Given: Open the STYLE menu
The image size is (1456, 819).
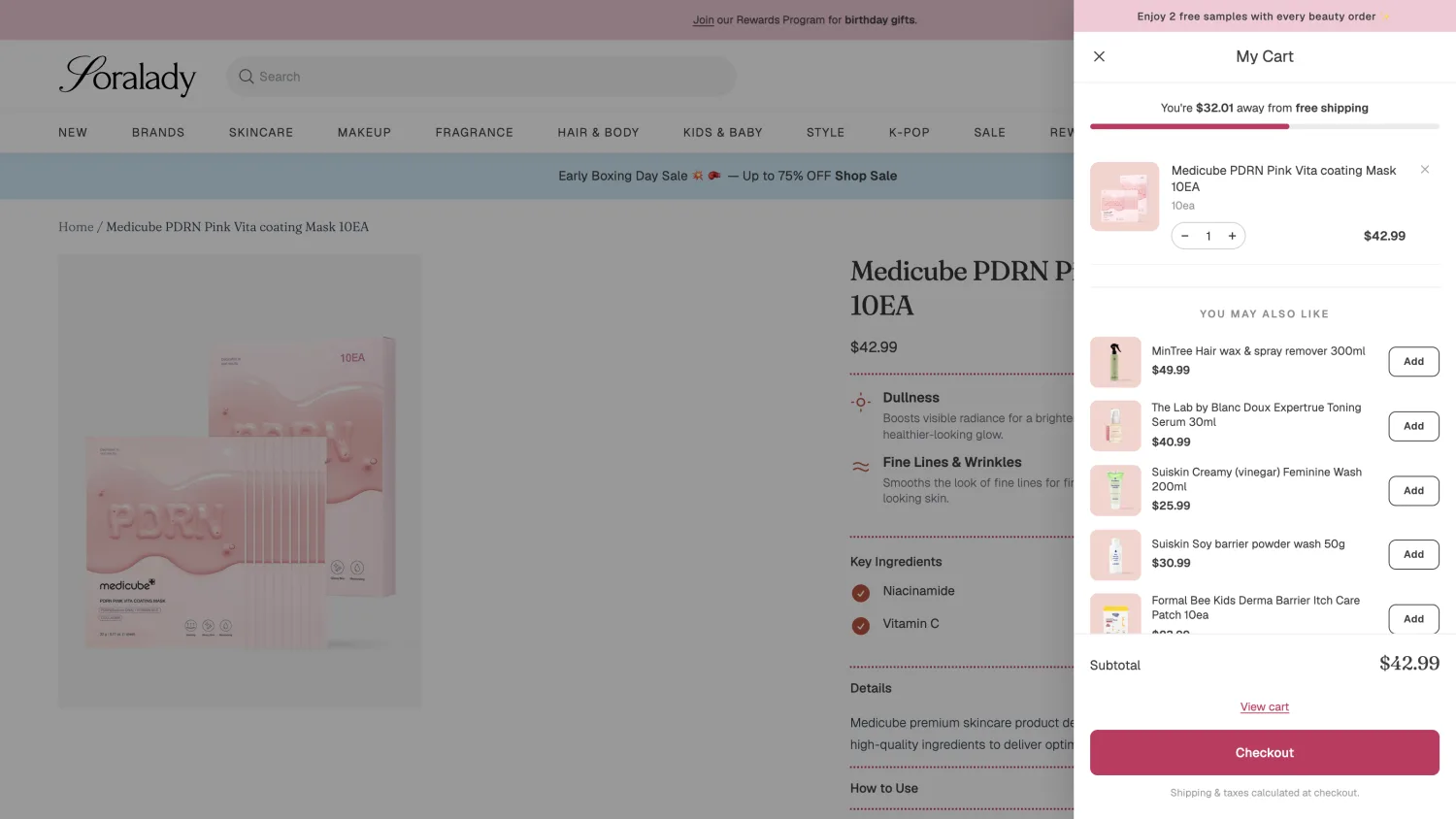Looking at the screenshot, I should click(x=826, y=133).
